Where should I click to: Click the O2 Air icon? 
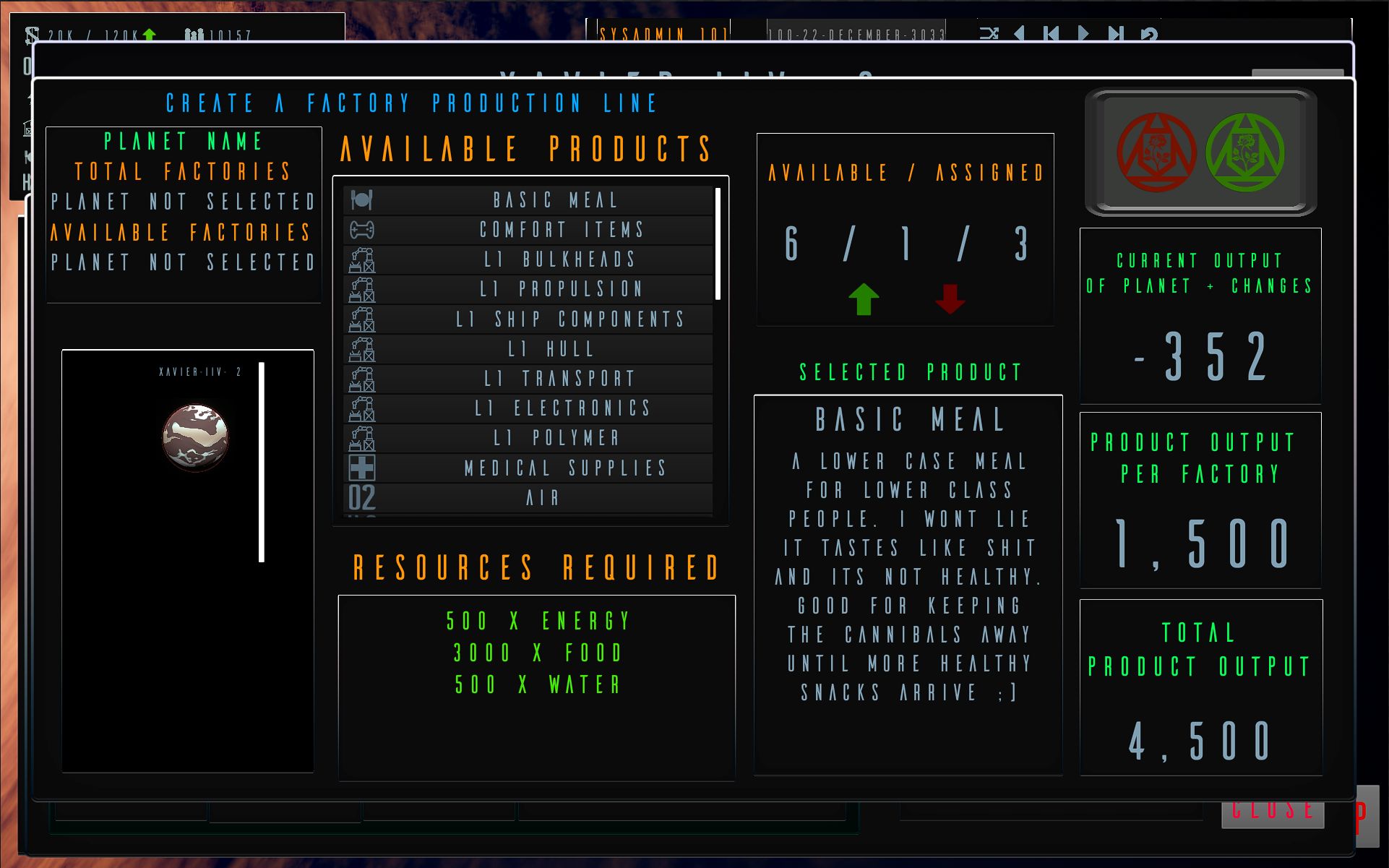coord(361,498)
